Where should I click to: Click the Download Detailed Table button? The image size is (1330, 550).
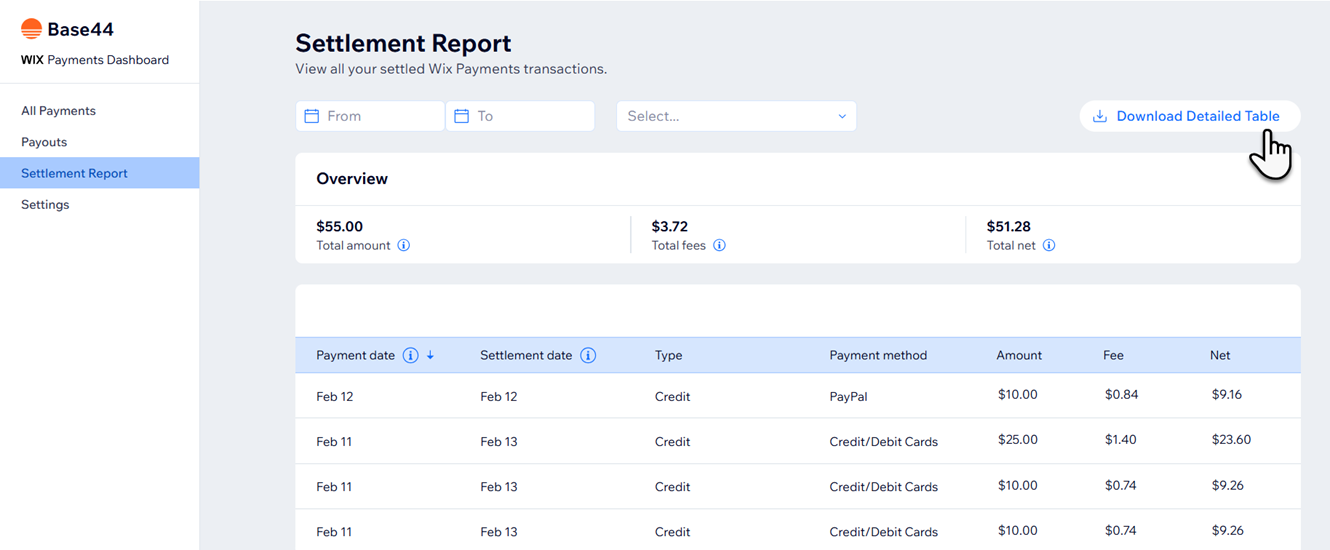click(1190, 116)
